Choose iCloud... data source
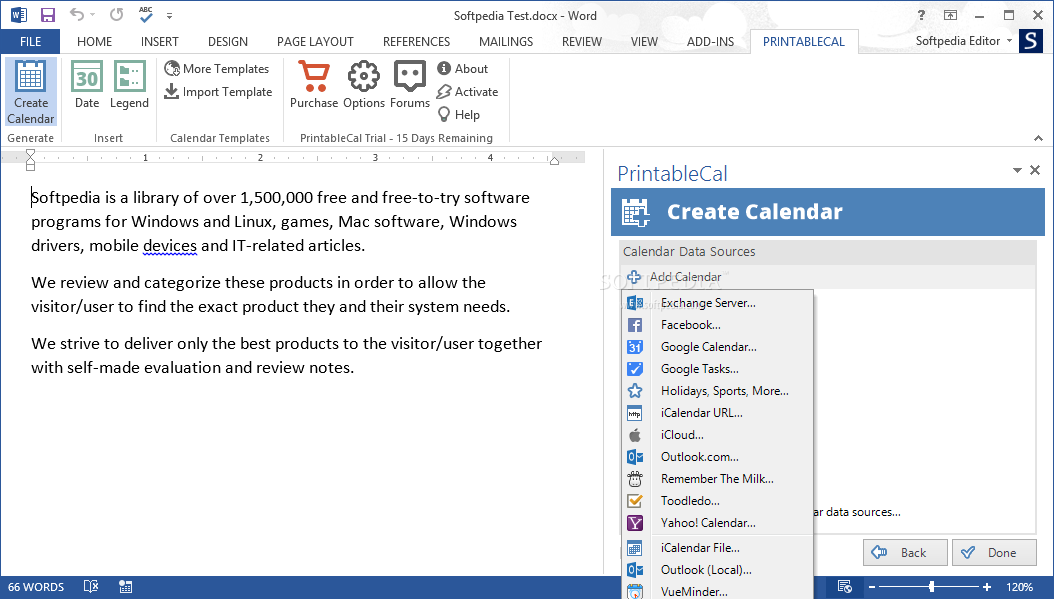 point(717,435)
